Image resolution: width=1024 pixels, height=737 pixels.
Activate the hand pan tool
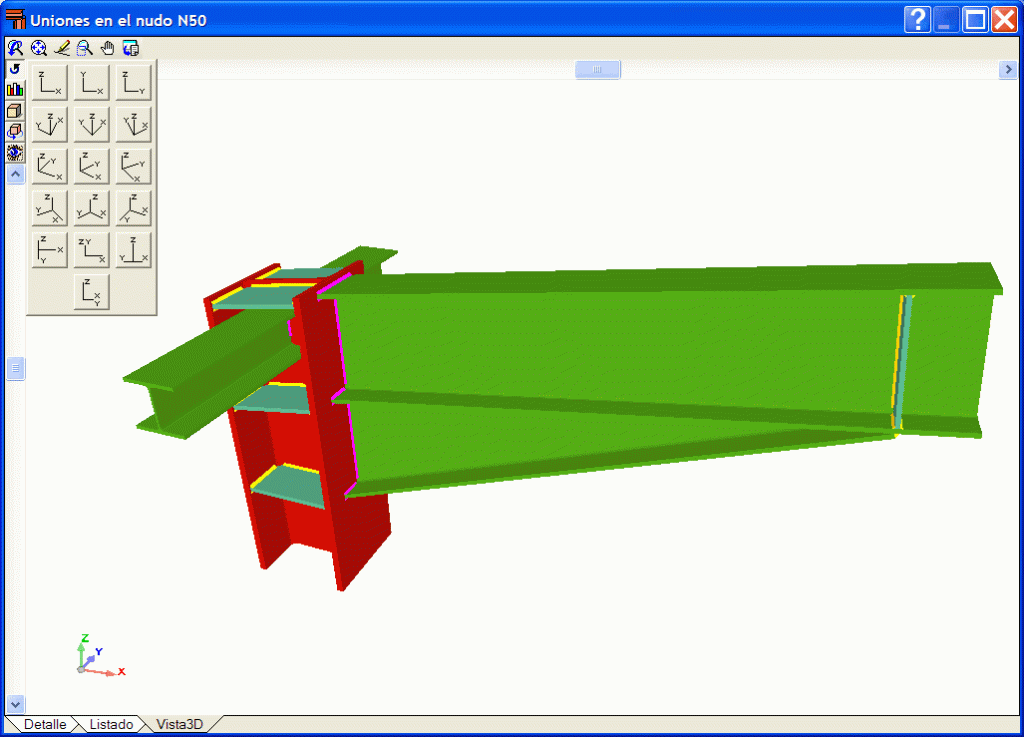[x=107, y=48]
